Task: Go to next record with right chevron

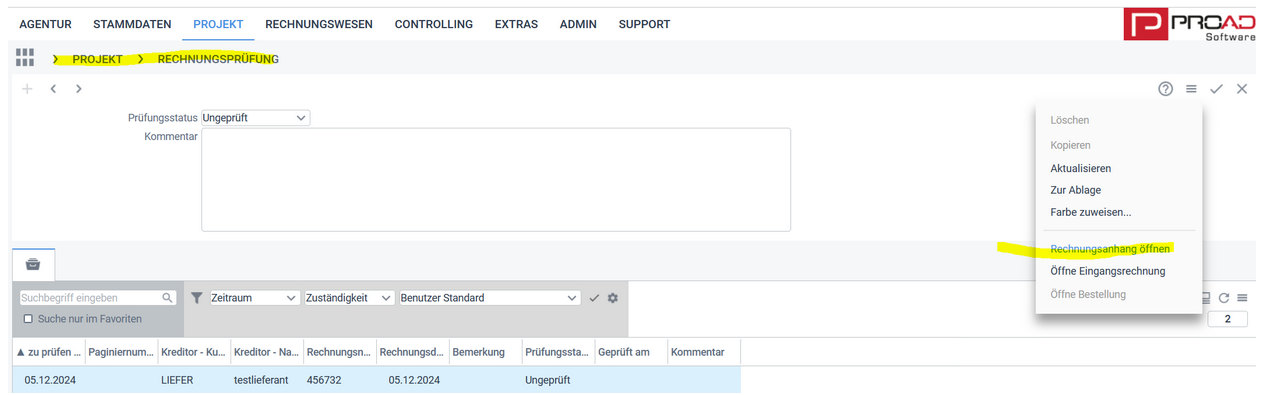Action: [78, 89]
